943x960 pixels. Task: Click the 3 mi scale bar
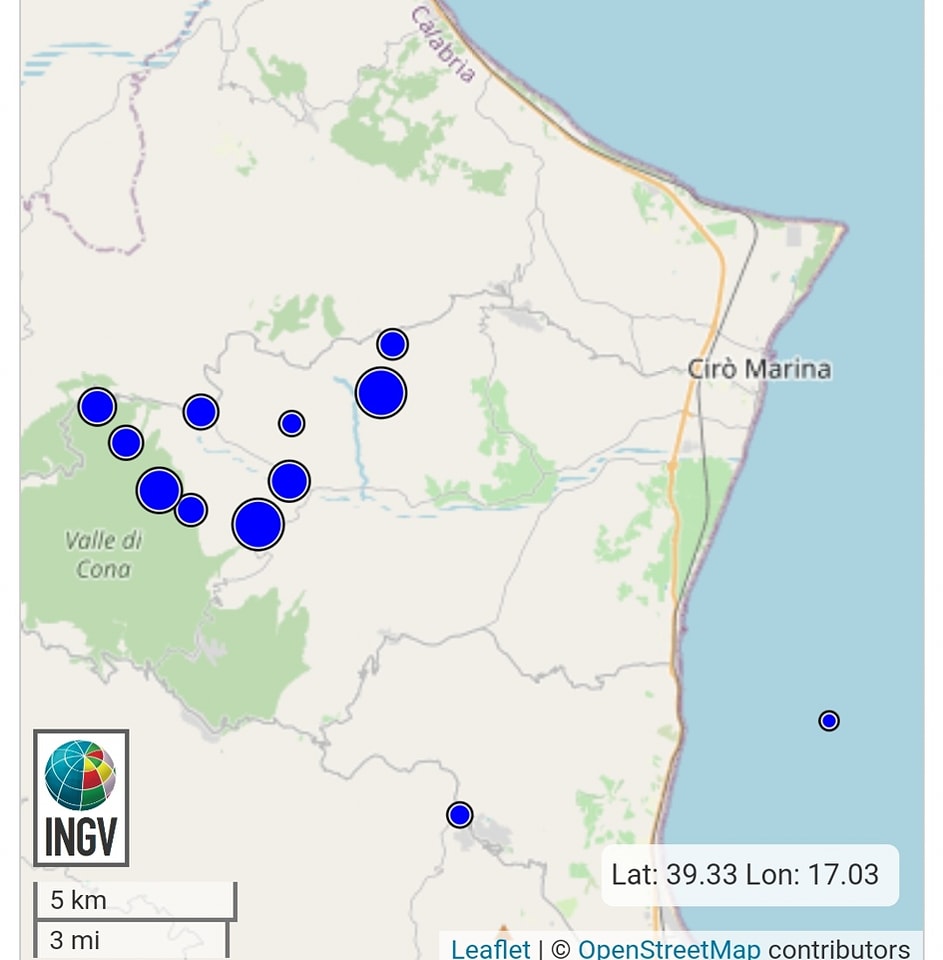132,940
